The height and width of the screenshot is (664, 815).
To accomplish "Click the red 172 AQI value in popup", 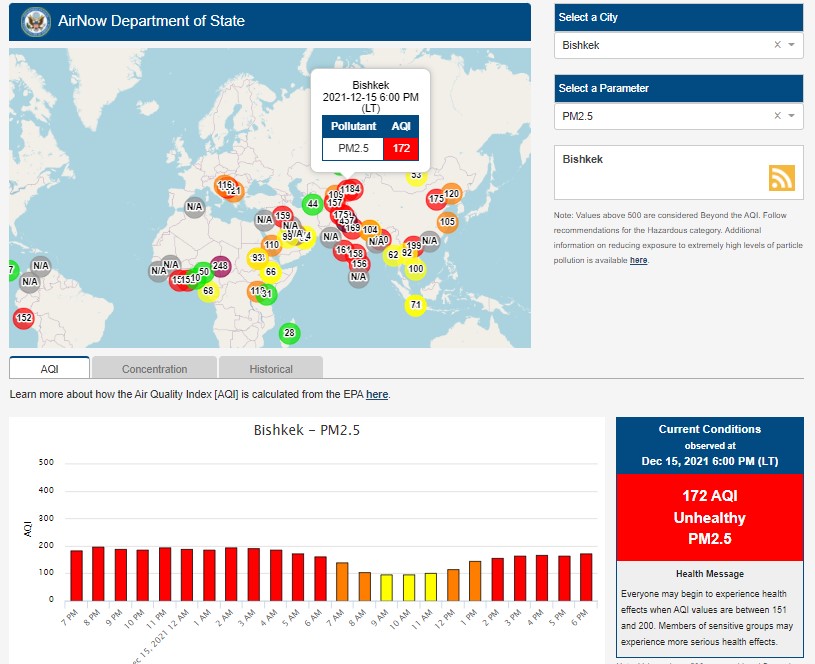I will pyautogui.click(x=401, y=149).
